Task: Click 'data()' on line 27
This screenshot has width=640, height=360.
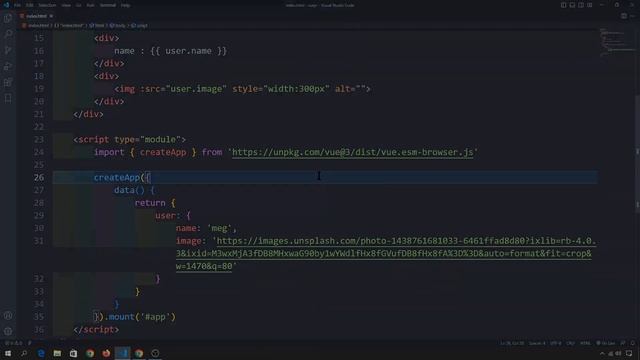Action: tap(129, 190)
